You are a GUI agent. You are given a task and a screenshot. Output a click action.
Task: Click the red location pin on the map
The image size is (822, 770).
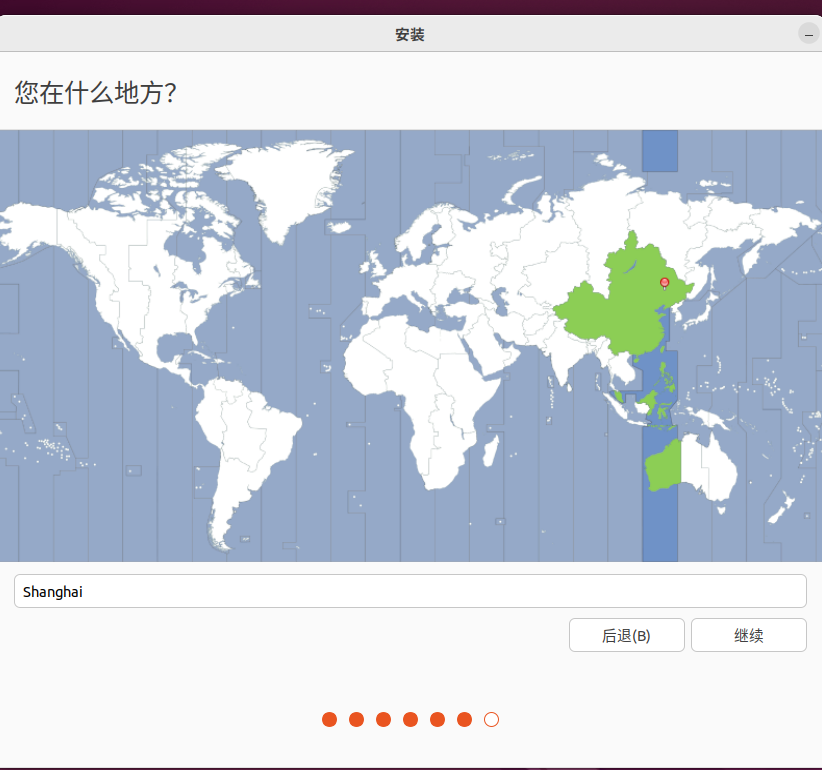coord(664,284)
